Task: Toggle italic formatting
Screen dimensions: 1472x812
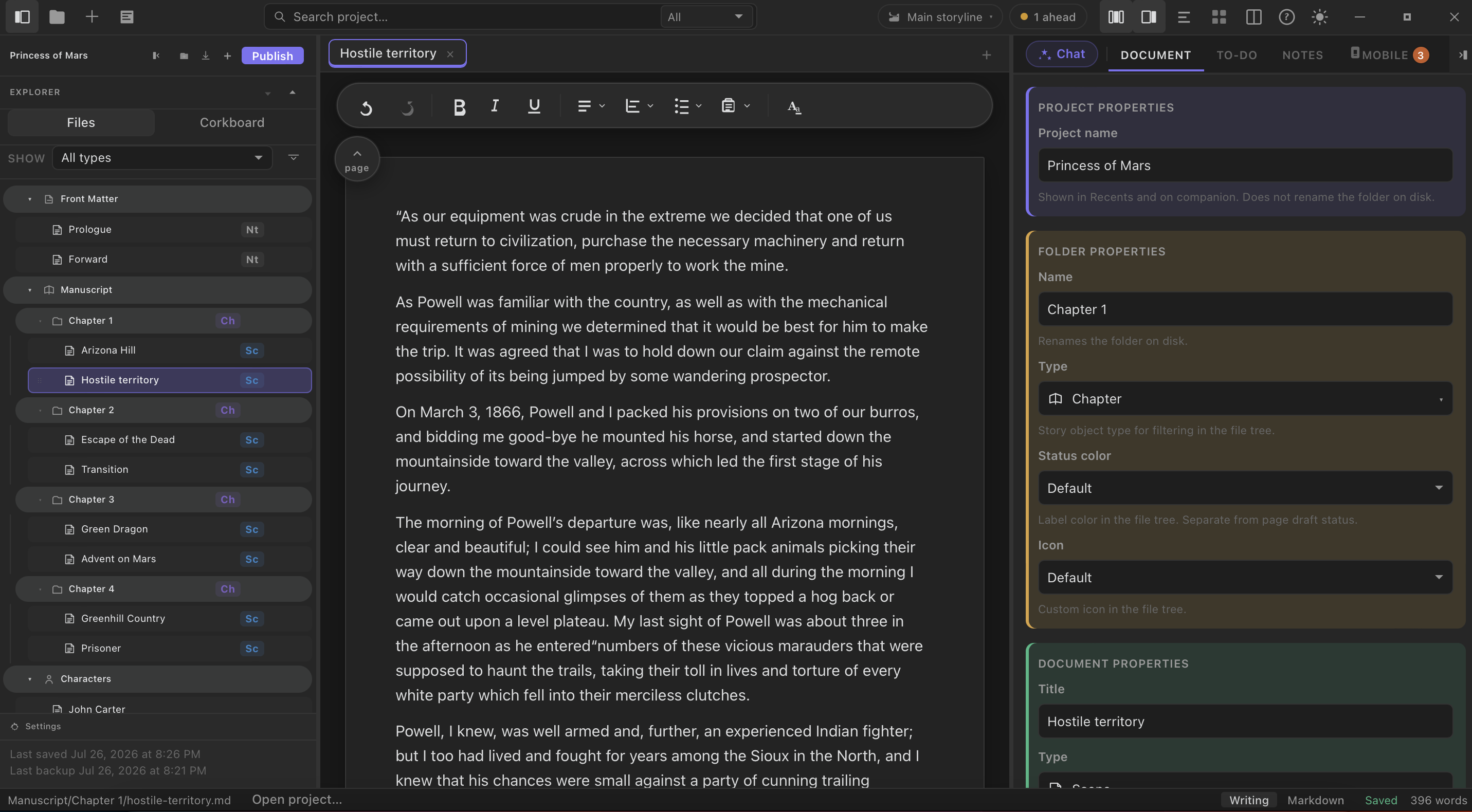Action: click(x=495, y=106)
